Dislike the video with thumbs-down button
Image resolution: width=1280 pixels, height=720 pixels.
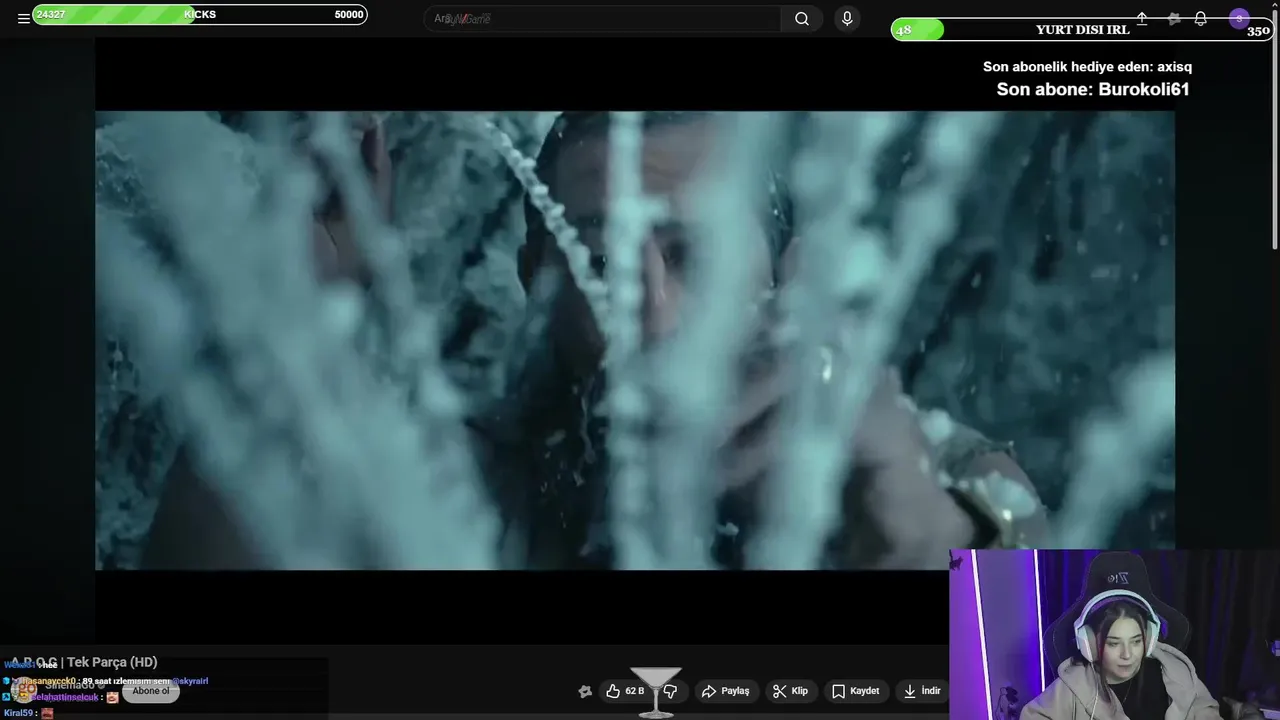tap(671, 691)
